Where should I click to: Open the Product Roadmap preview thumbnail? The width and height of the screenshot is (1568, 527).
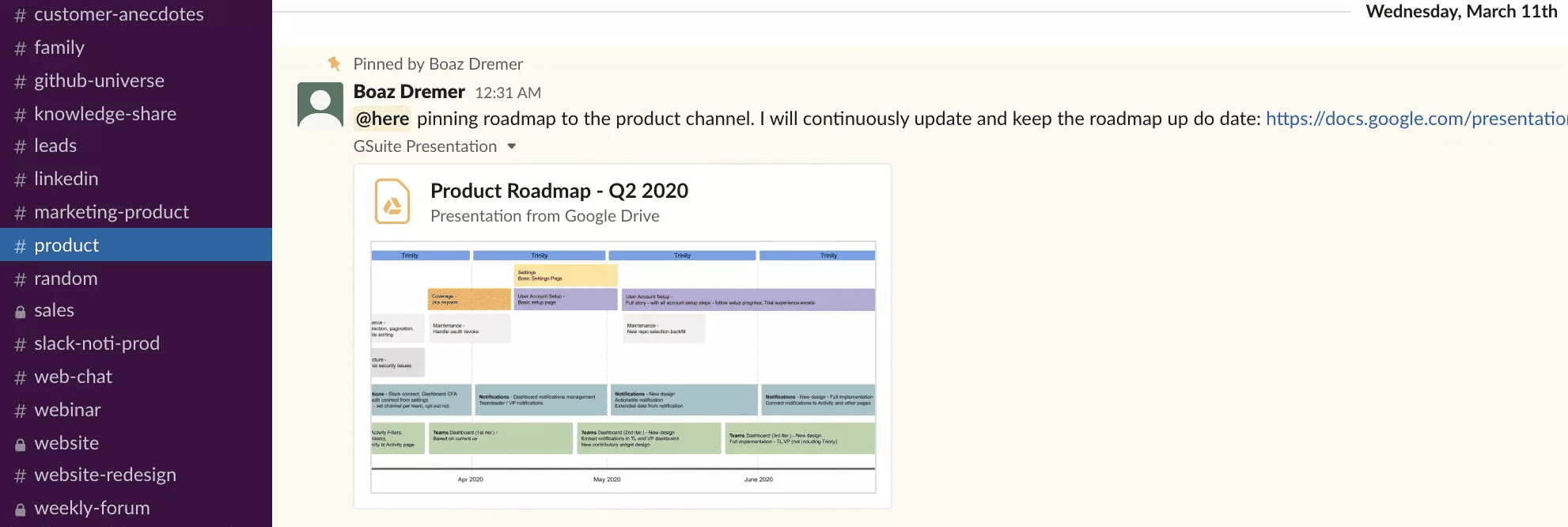point(623,364)
